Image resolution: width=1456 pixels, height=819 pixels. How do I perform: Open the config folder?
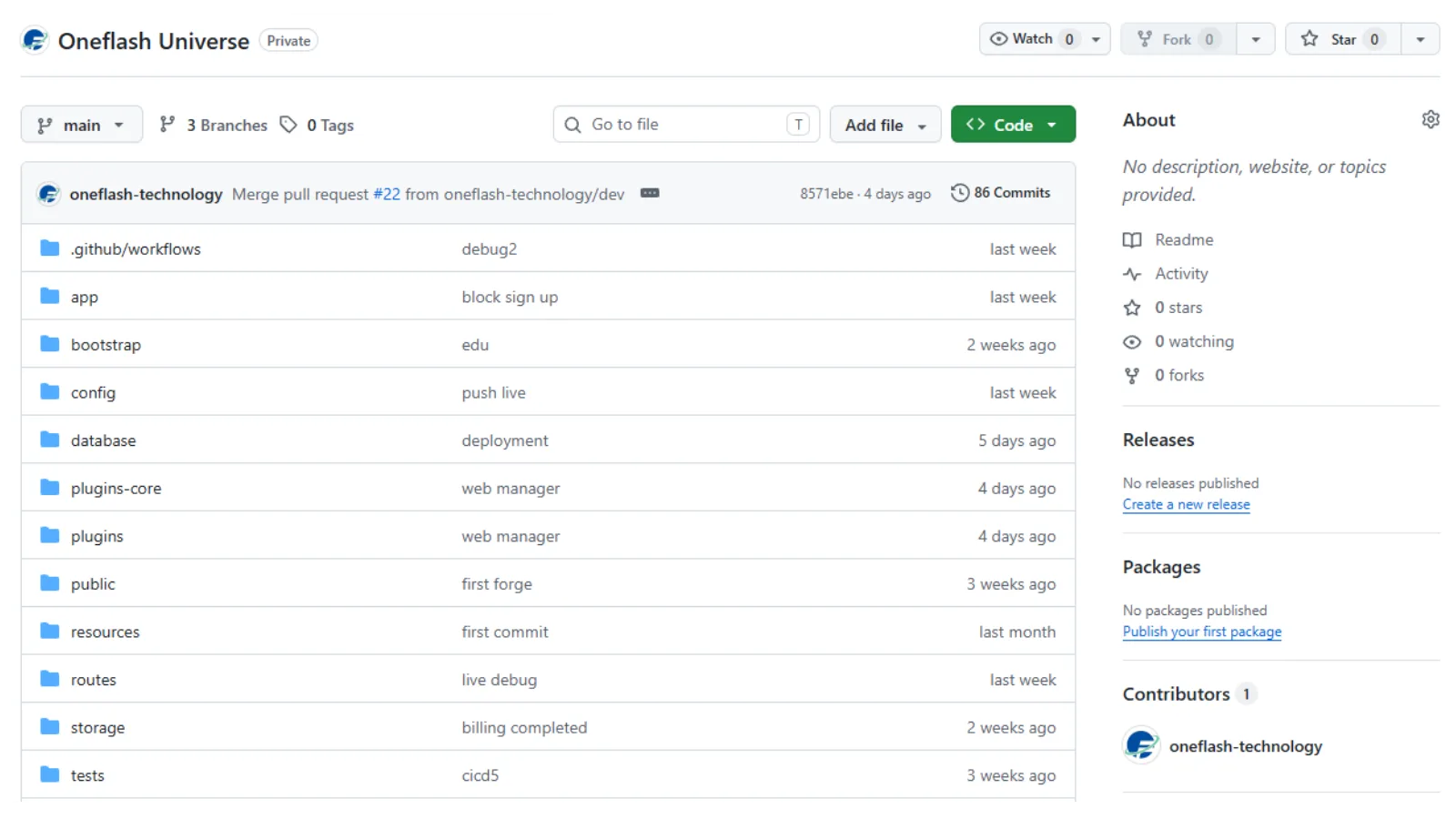coord(93,393)
